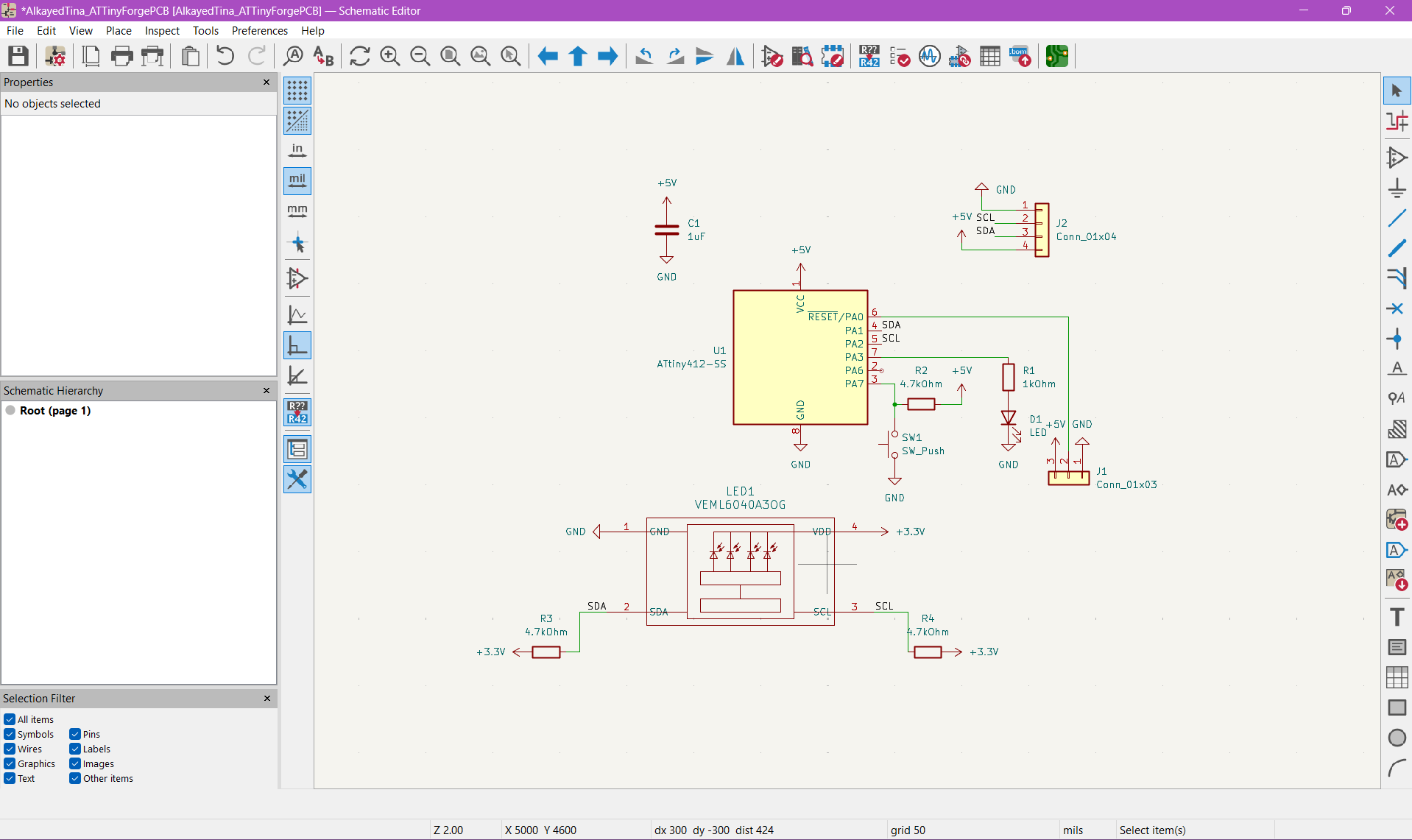This screenshot has height=840, width=1412.
Task: Collapse the Schematic Hierarchy panel
Action: (266, 391)
